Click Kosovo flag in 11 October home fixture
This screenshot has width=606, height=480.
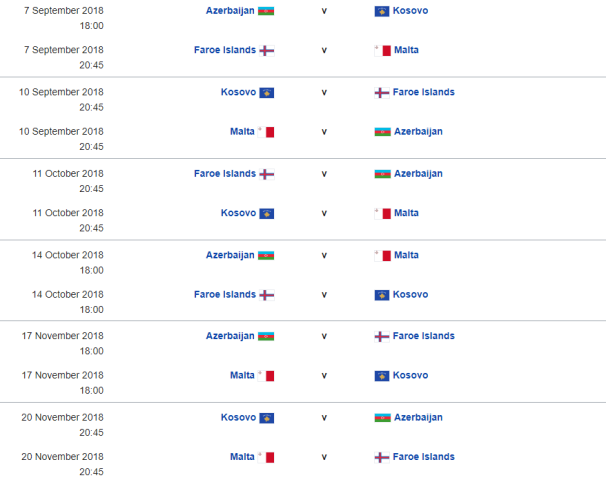pos(266,214)
